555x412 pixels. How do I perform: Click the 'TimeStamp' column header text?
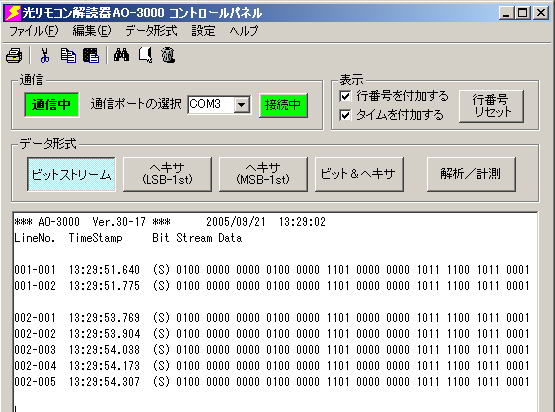click(96, 238)
